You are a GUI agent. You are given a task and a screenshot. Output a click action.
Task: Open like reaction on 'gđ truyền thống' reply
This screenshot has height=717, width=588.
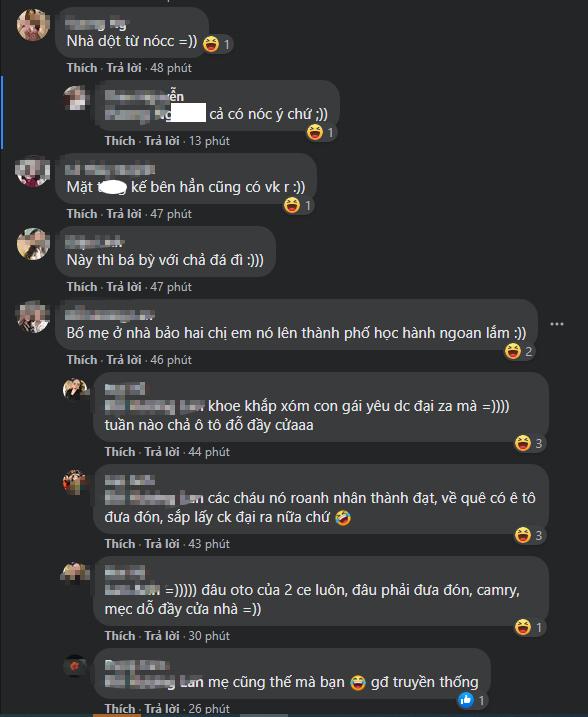point(472,700)
